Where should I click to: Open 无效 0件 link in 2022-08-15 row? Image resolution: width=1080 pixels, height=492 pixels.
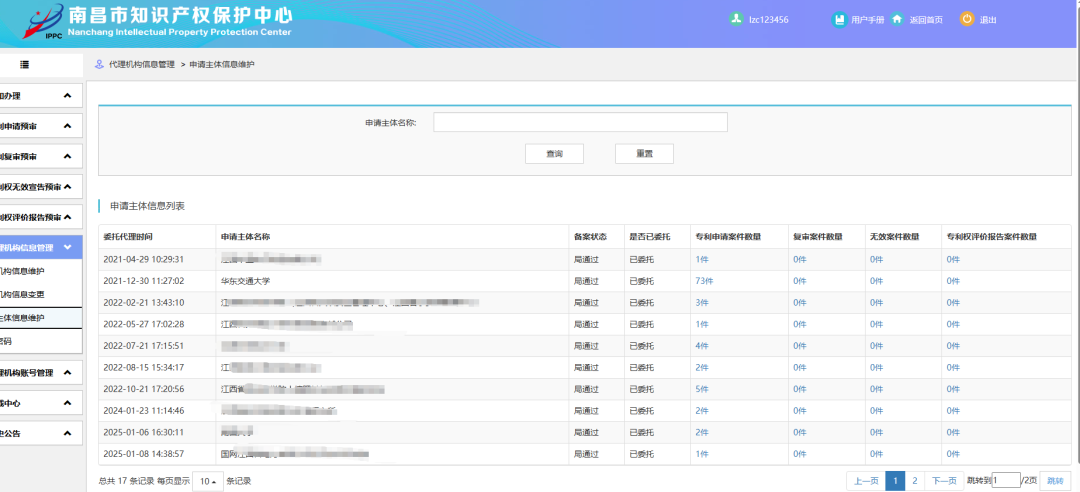pyautogui.click(x=876, y=367)
